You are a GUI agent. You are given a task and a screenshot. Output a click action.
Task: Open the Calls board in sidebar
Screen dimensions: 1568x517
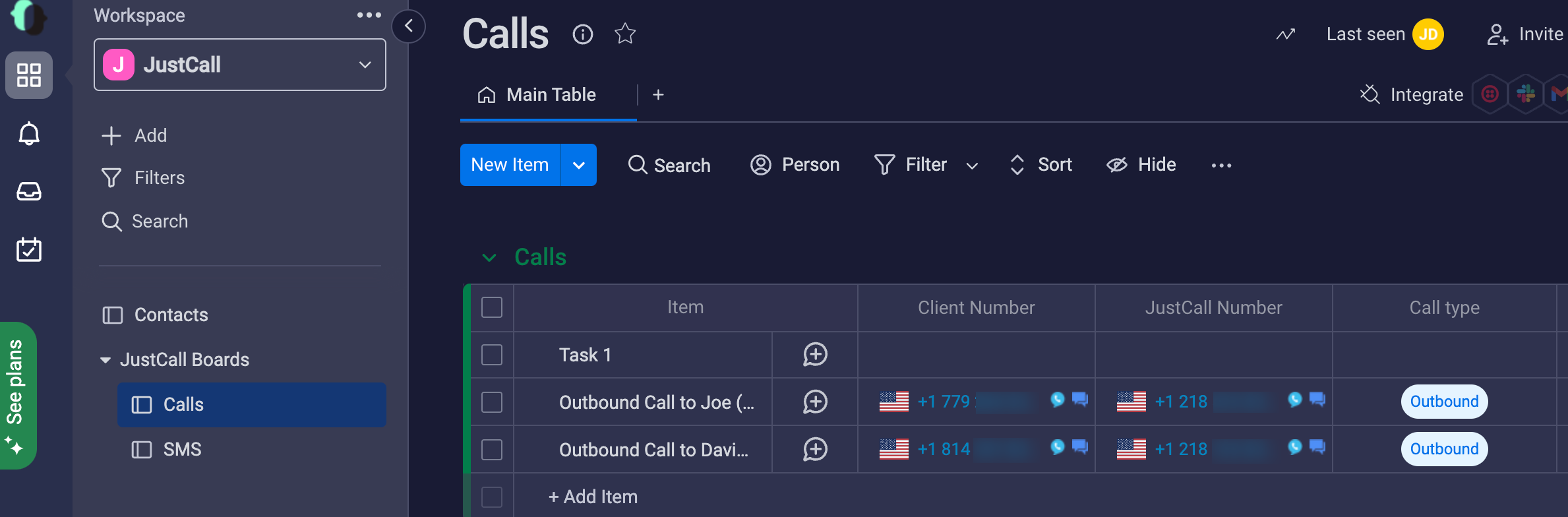click(252, 405)
